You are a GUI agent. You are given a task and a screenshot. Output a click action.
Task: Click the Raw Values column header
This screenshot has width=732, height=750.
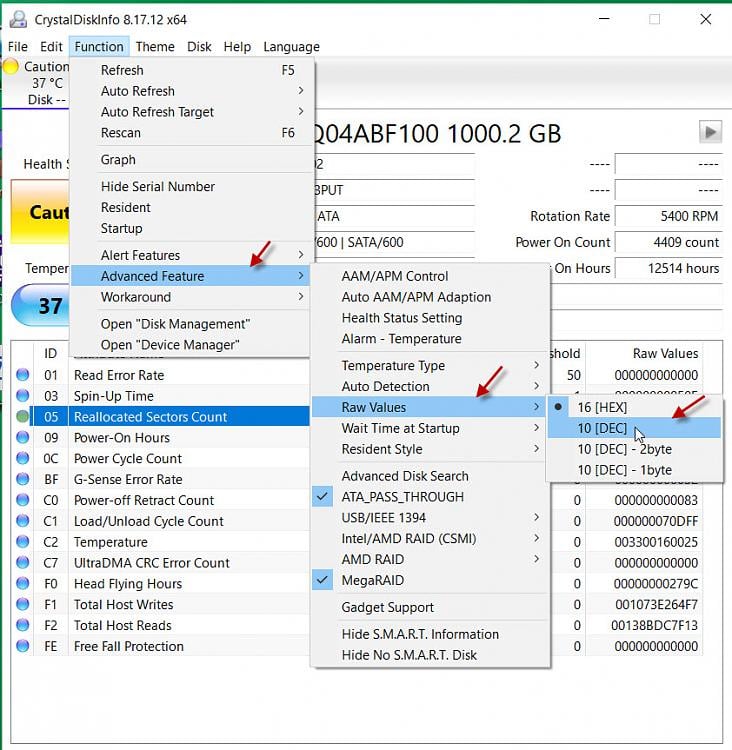pyautogui.click(x=644, y=353)
